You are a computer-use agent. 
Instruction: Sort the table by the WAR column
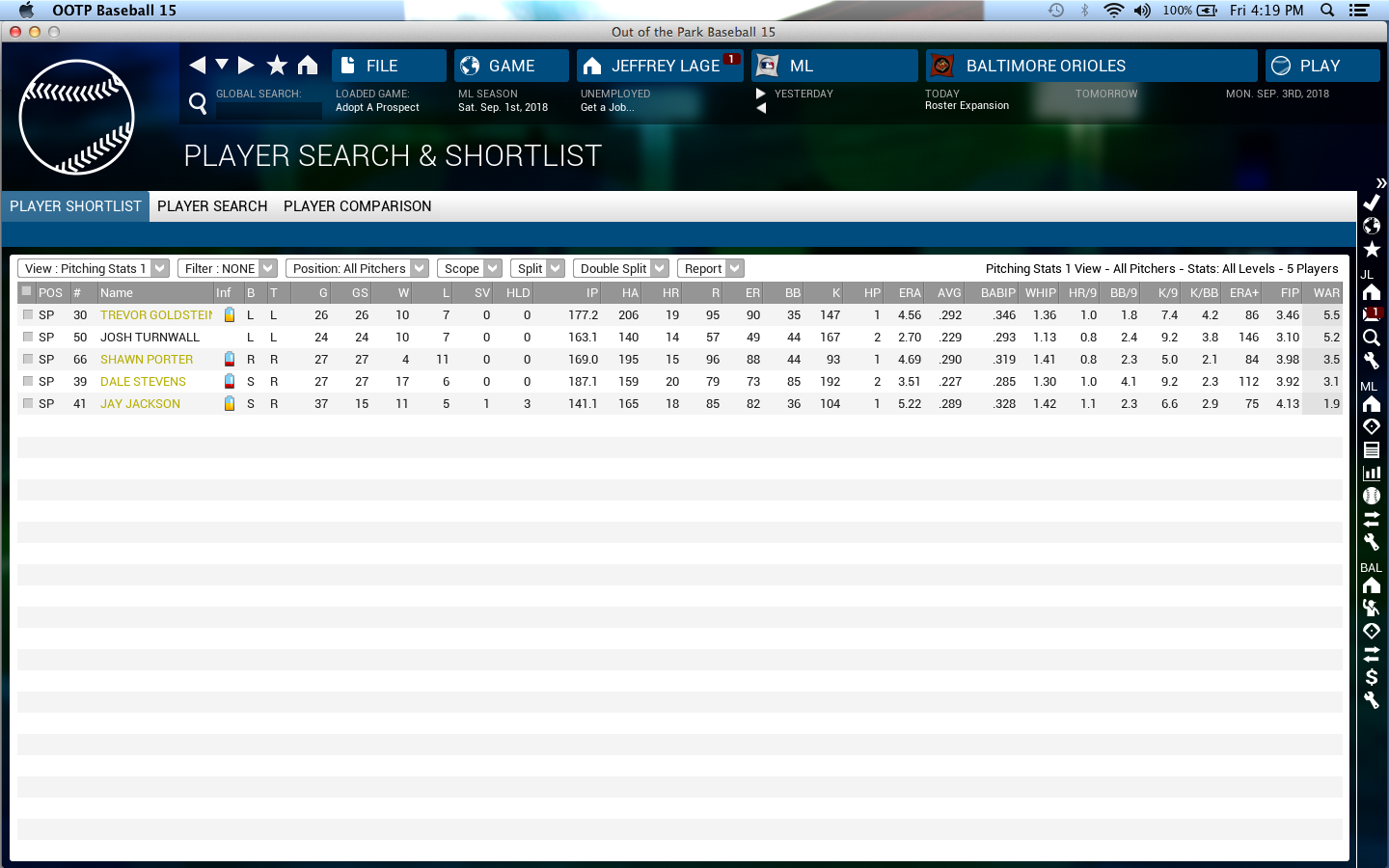1325,292
